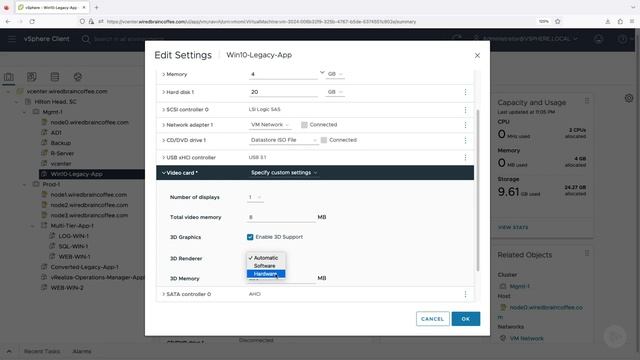Open Hard disk 1 unit GB dropdown
The width and height of the screenshot is (640, 360).
pos(335,92)
